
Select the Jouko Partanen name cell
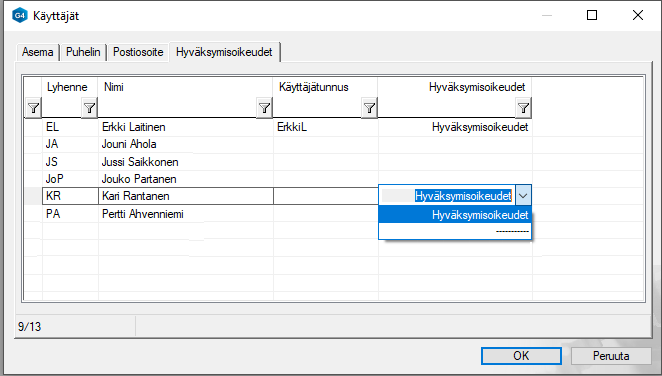(x=186, y=179)
